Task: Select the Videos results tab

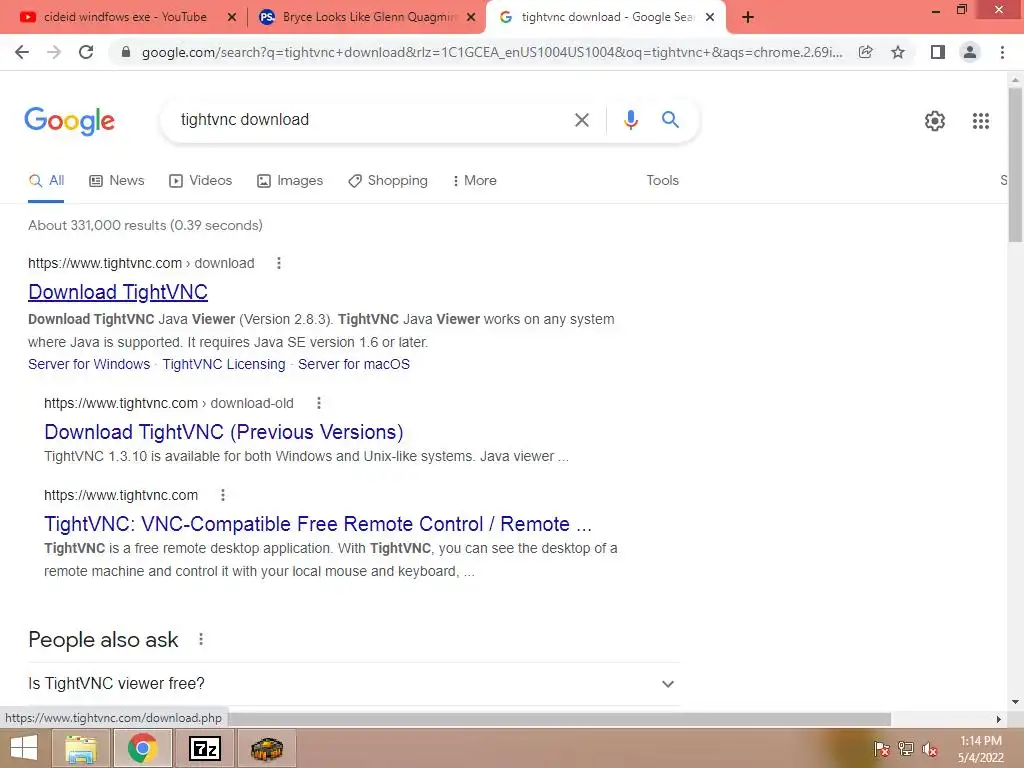Action: pos(200,181)
